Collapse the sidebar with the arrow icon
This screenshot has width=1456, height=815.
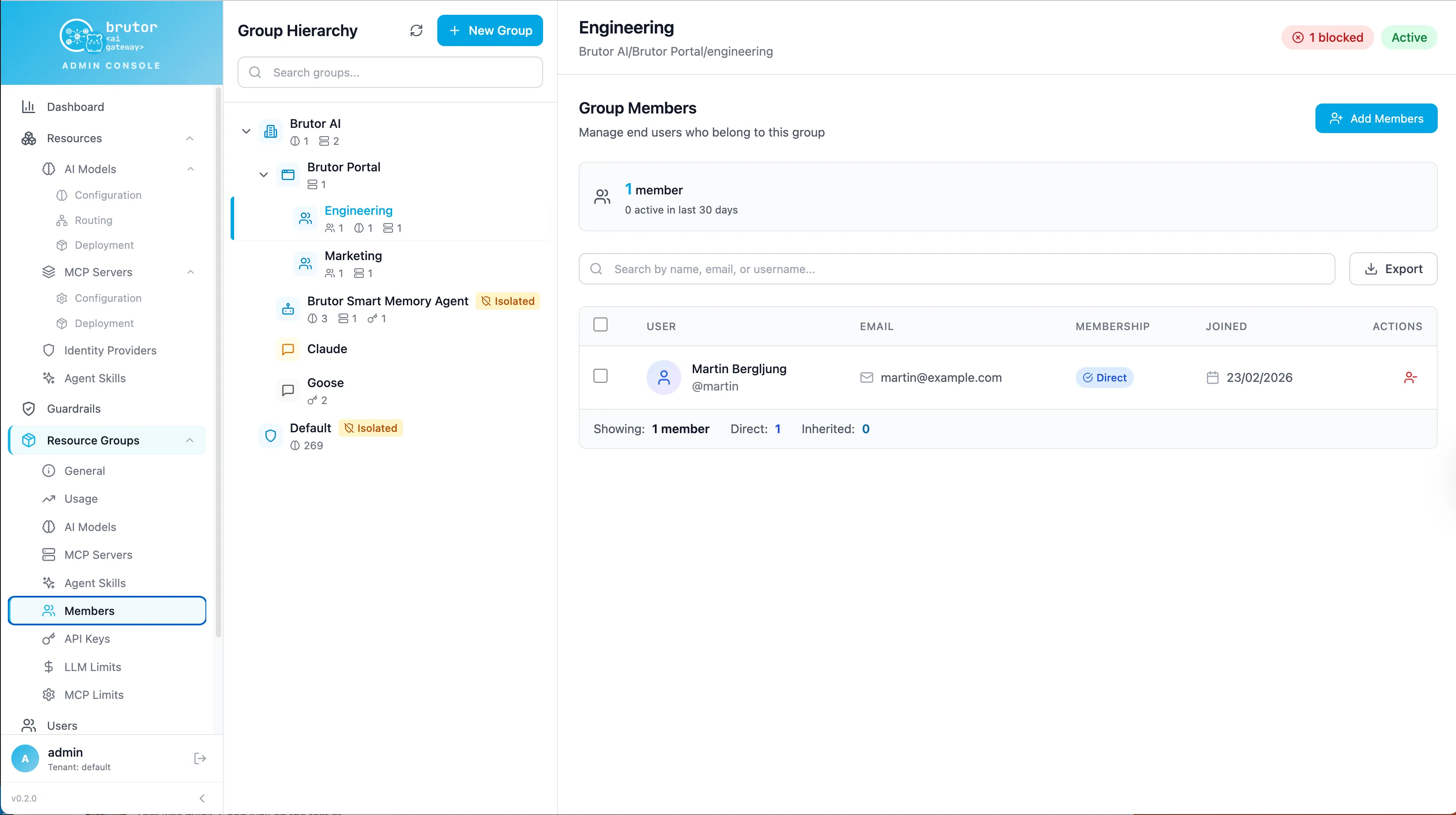(x=202, y=798)
